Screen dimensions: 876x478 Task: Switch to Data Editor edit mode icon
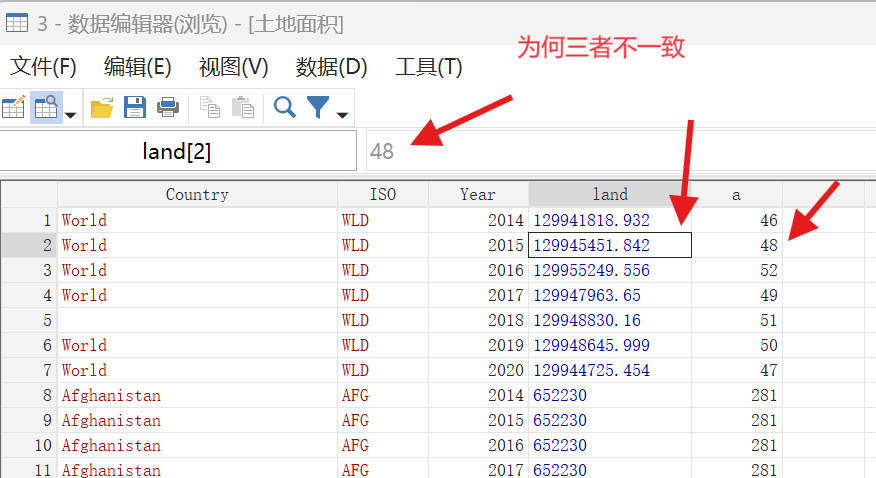13,107
